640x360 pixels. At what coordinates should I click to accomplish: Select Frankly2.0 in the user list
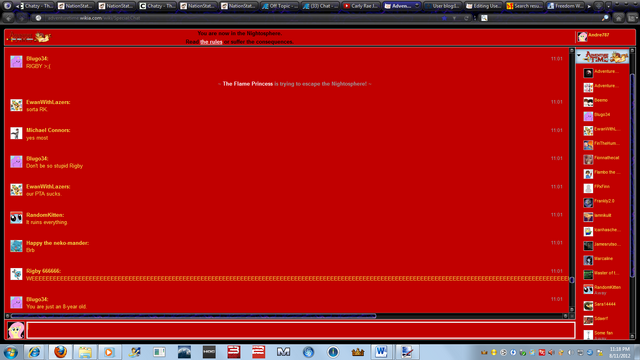(602, 202)
